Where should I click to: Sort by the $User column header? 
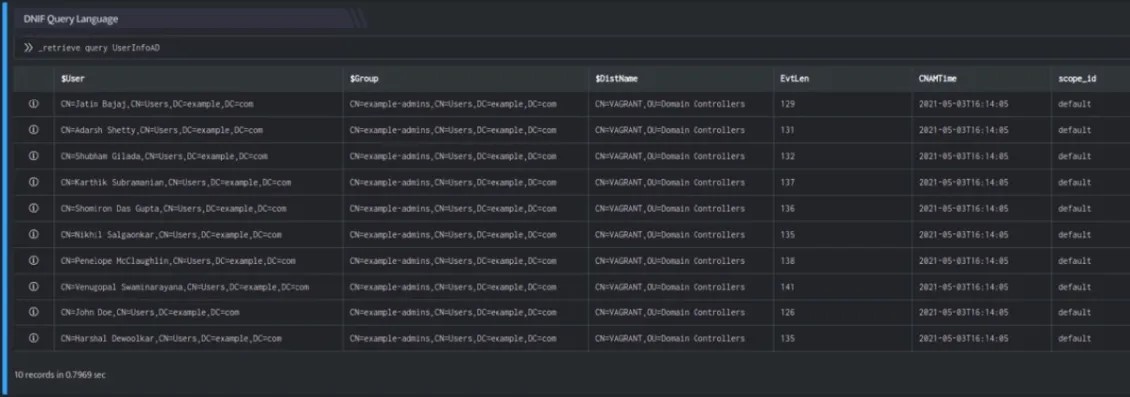198,79
